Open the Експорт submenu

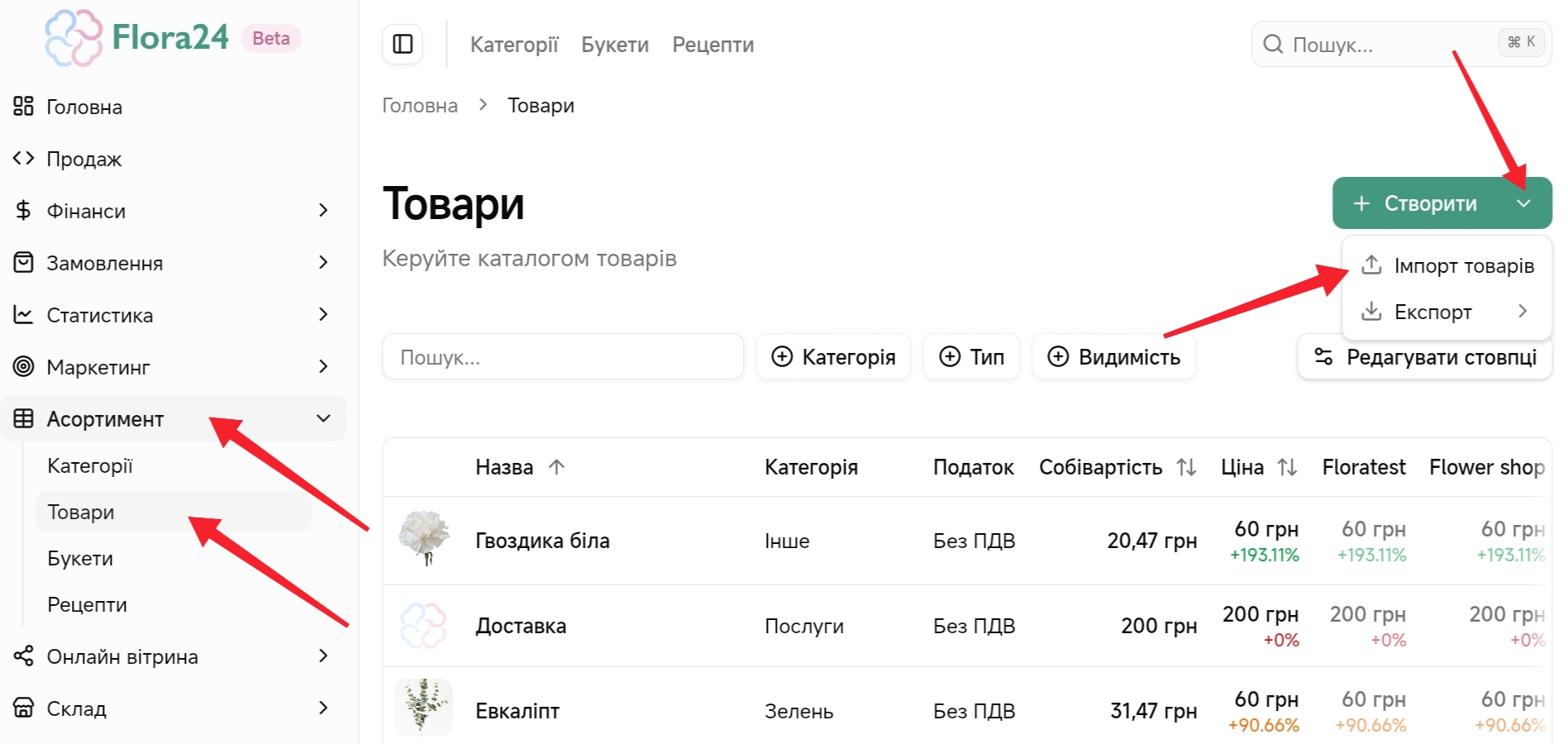click(1446, 312)
